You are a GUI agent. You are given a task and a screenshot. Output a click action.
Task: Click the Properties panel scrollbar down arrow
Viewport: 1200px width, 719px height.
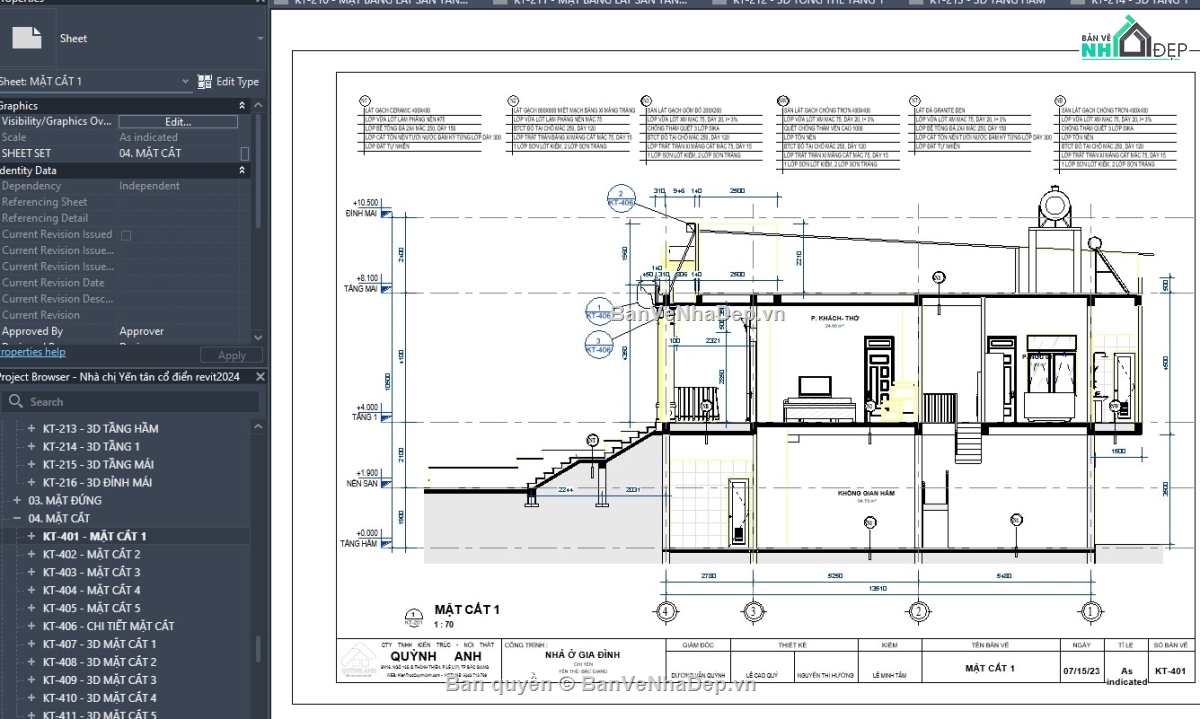pos(258,340)
